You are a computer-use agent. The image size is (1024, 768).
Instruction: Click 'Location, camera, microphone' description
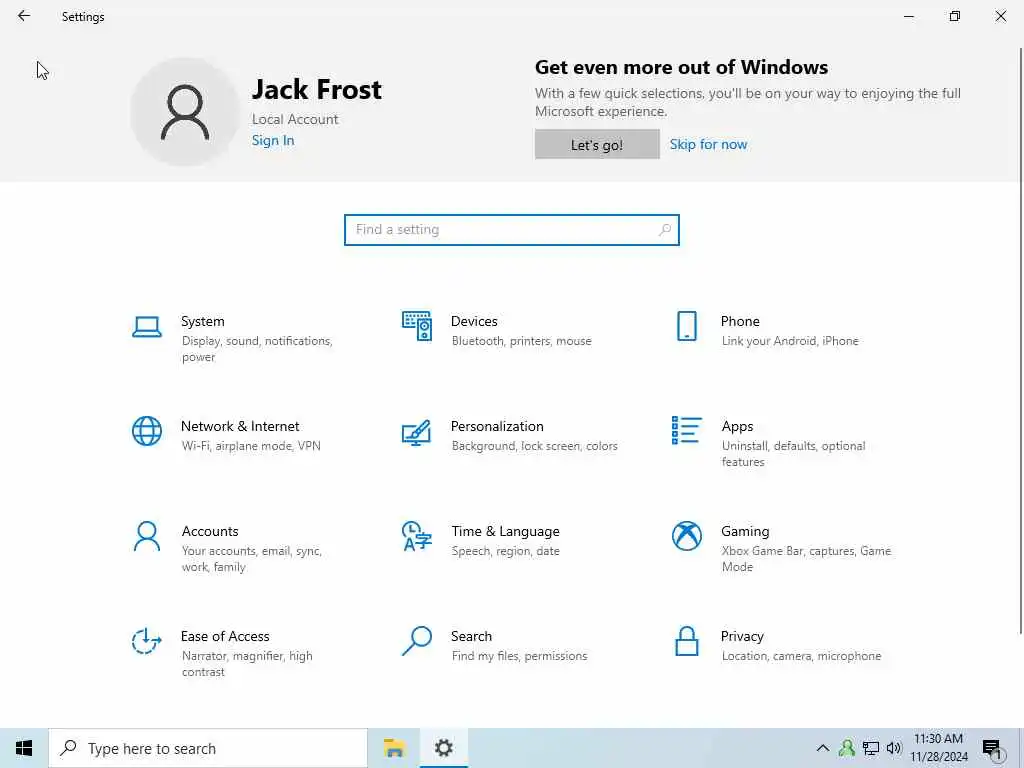801,656
